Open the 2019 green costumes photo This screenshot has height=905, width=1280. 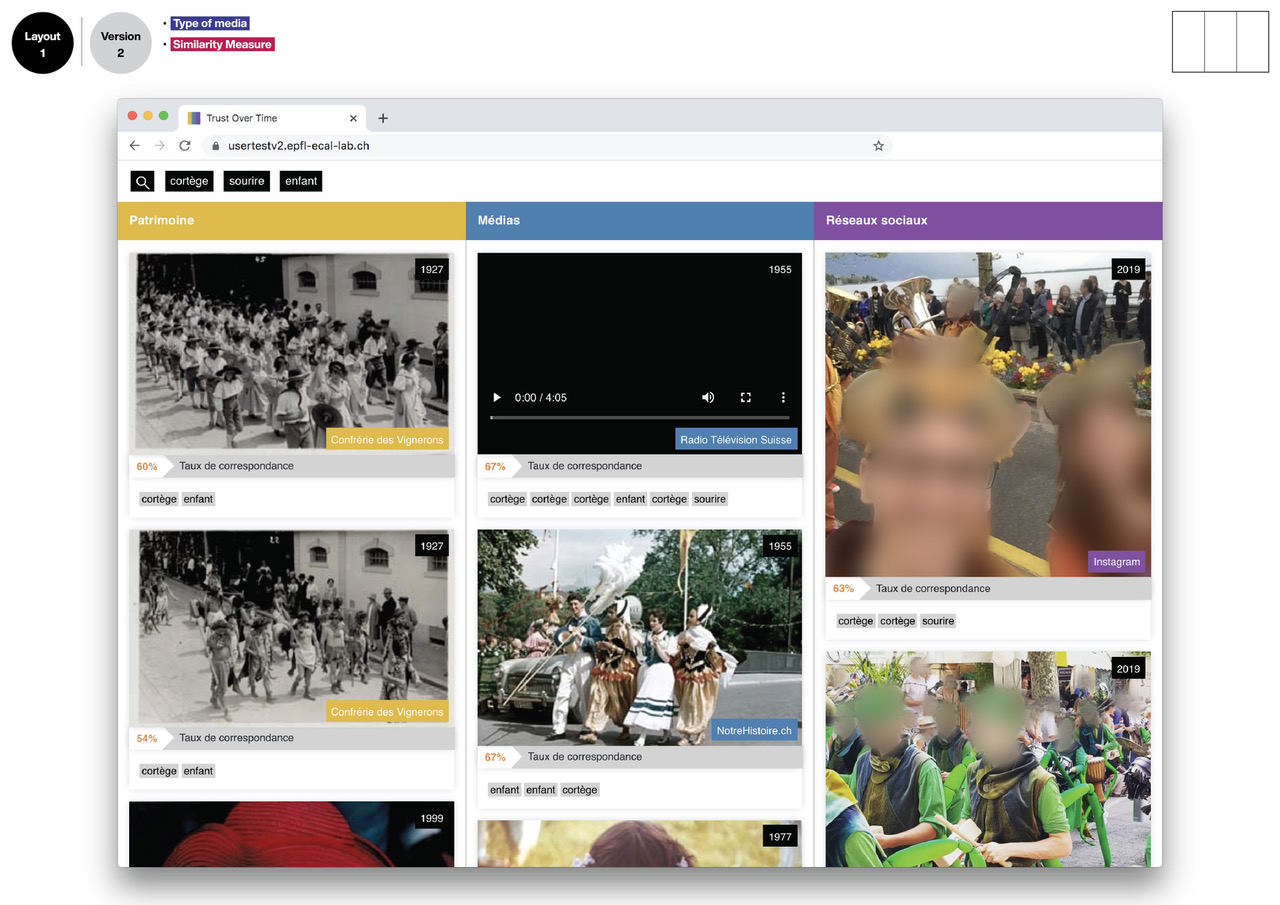pyautogui.click(x=988, y=759)
